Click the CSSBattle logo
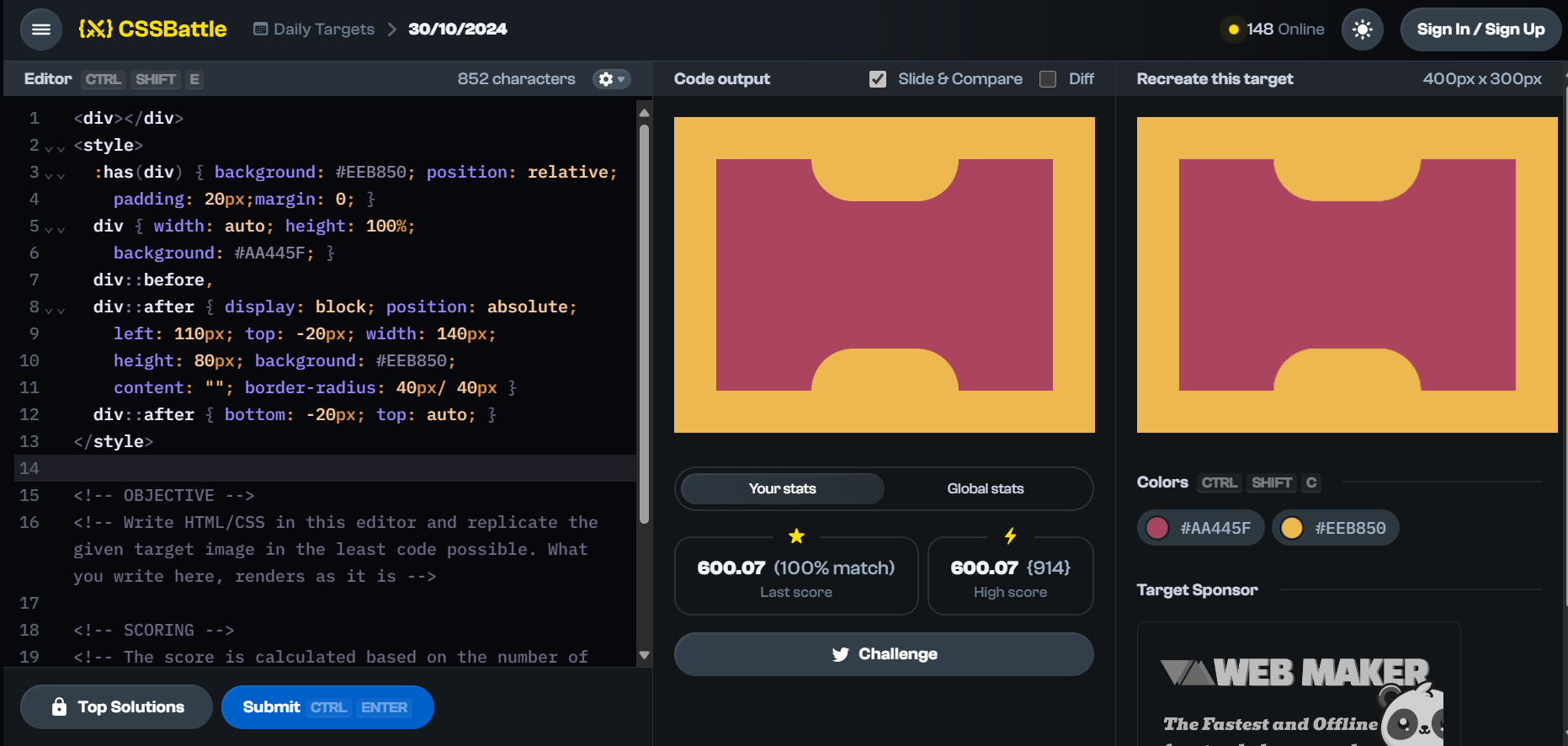1568x746 pixels. (x=152, y=29)
